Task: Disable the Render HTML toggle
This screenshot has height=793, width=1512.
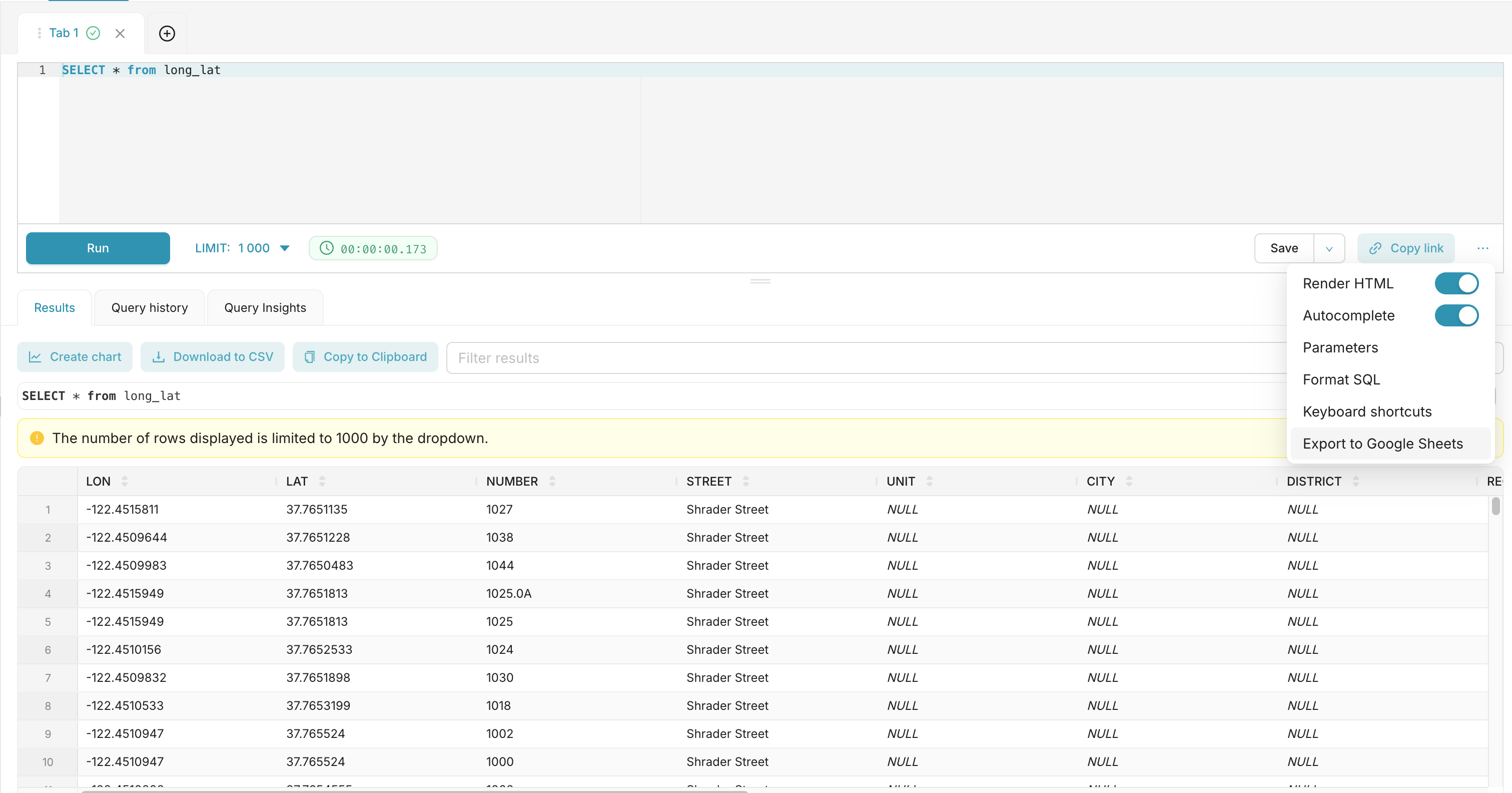Action: click(x=1456, y=283)
